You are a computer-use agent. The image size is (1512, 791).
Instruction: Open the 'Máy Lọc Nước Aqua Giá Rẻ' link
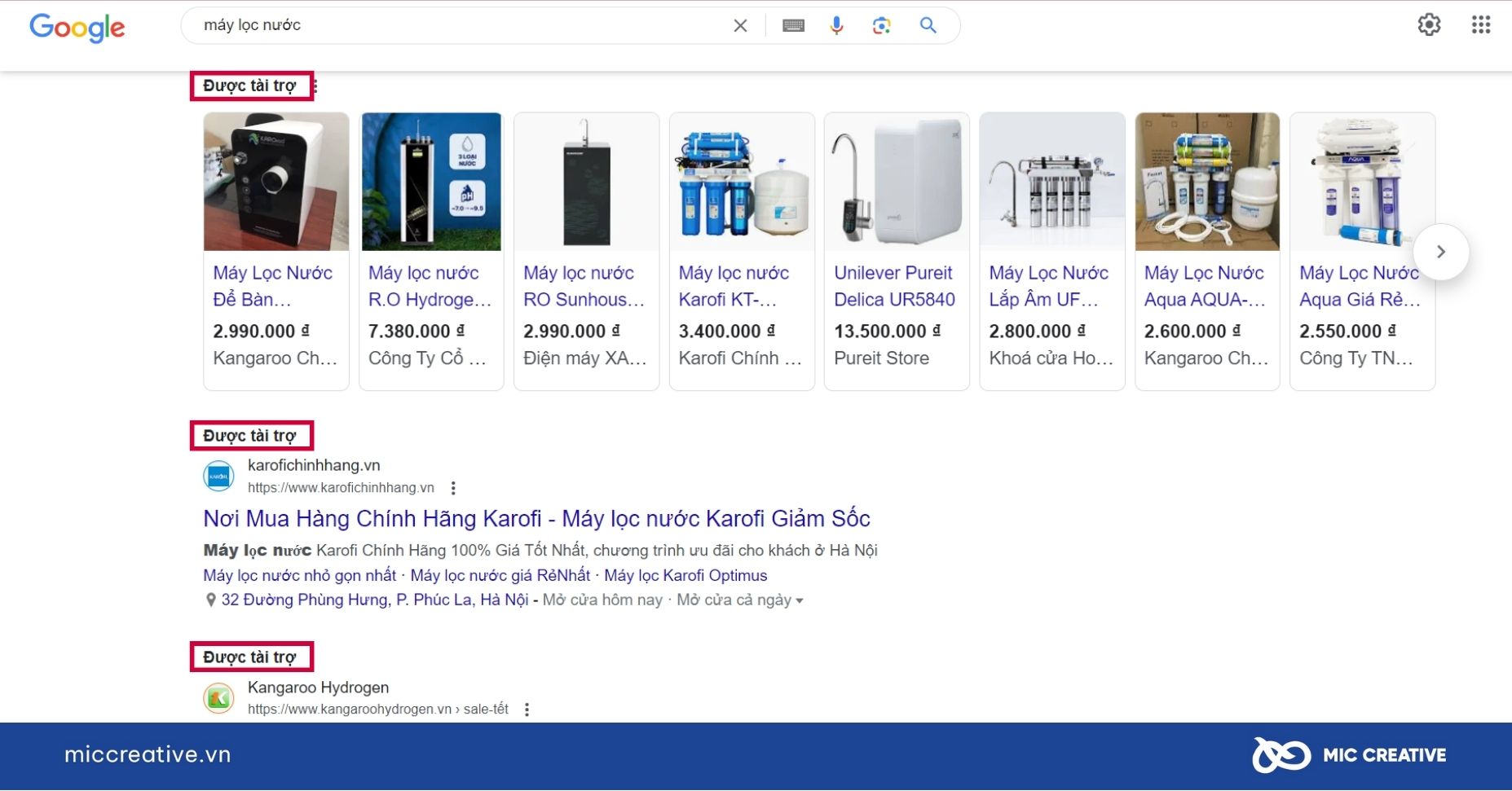point(1360,286)
